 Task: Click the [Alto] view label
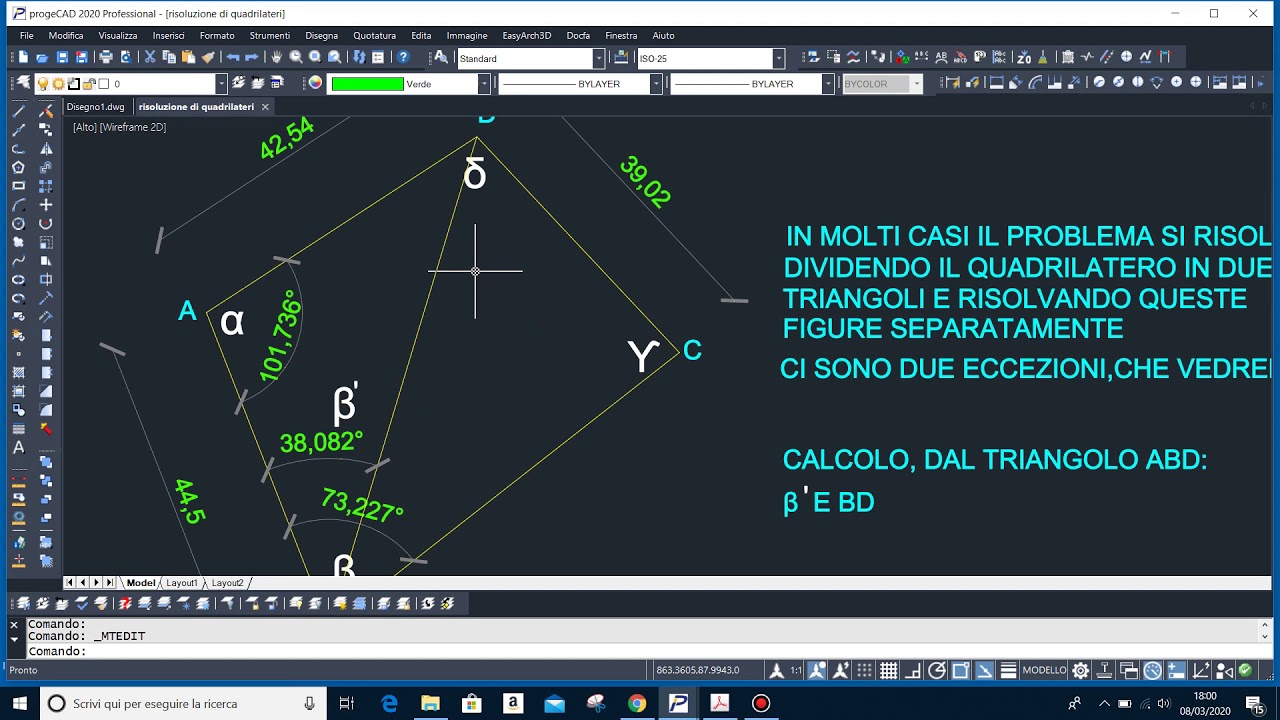[x=84, y=127]
